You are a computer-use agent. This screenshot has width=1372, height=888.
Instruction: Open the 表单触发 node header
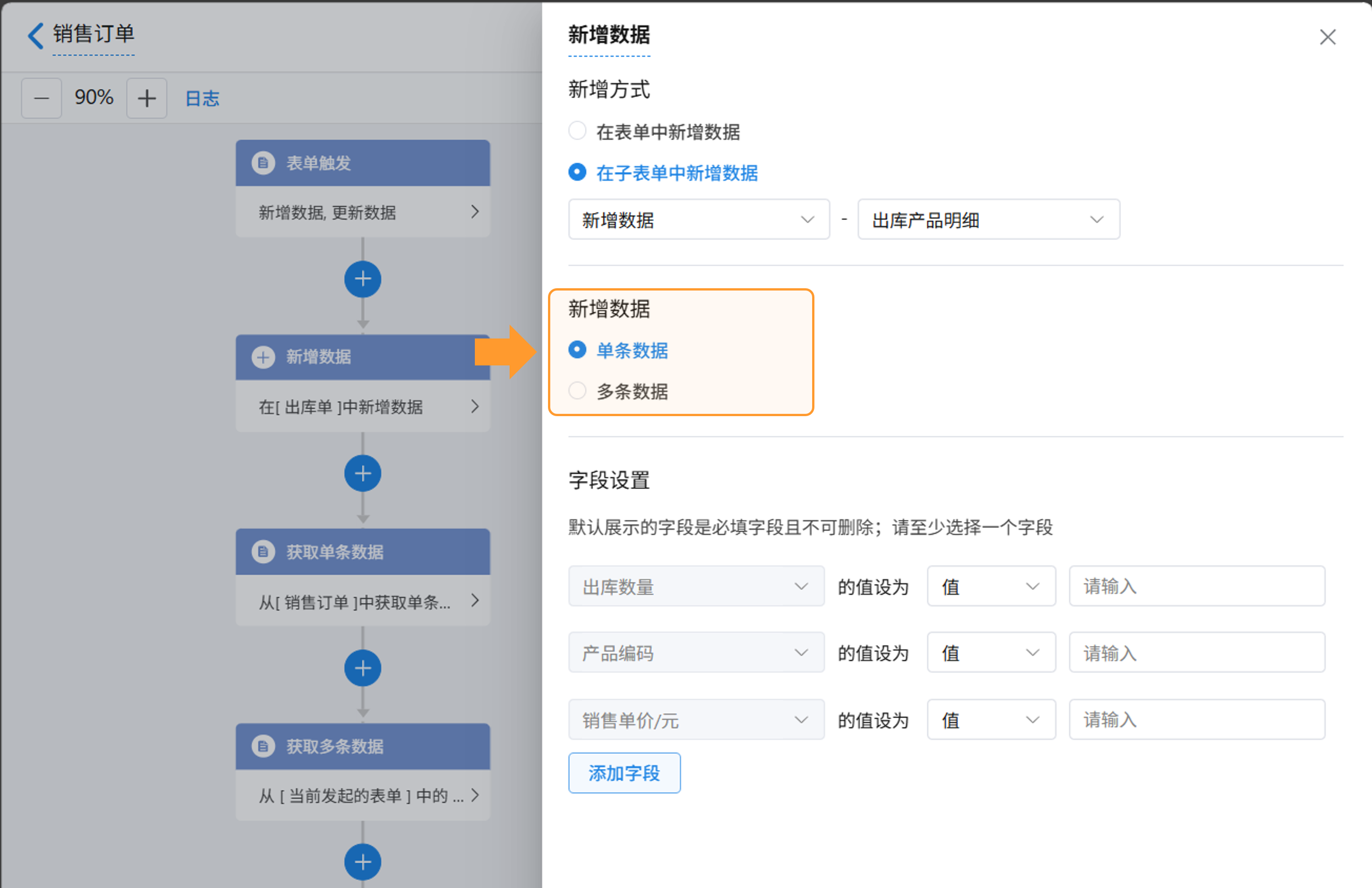click(362, 163)
